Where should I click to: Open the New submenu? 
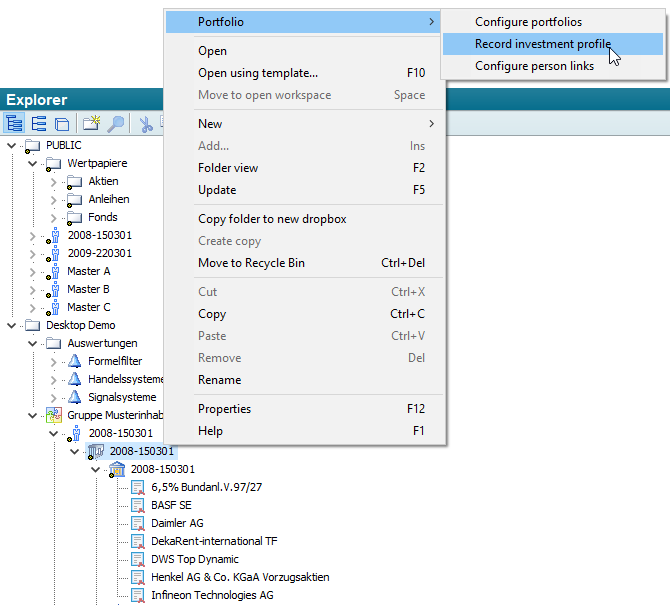(x=316, y=124)
